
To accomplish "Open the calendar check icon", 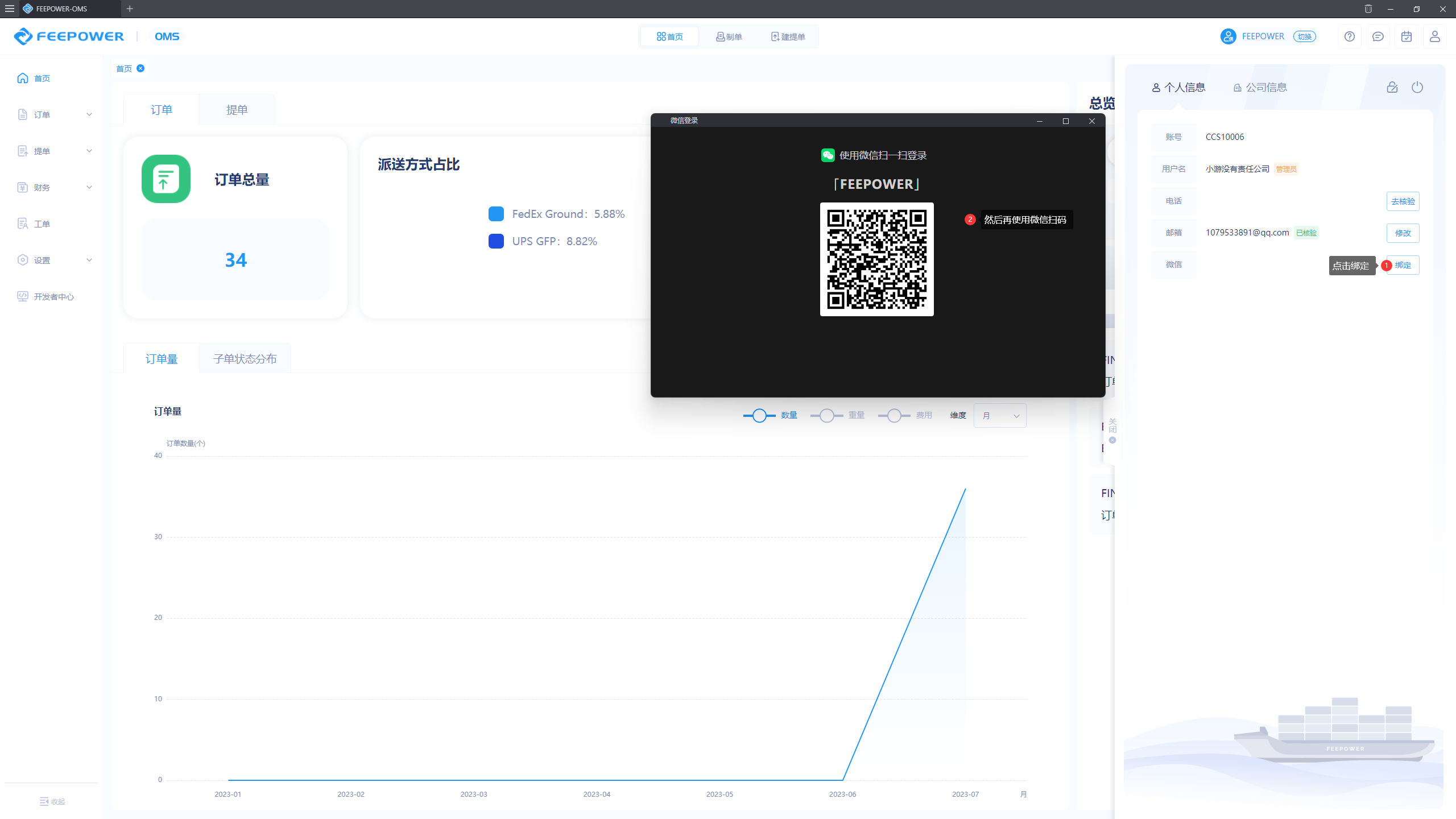I will coord(1407,36).
